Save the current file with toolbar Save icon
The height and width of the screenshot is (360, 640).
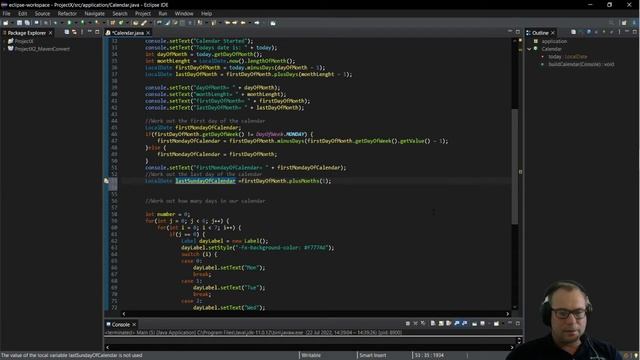(19, 23)
